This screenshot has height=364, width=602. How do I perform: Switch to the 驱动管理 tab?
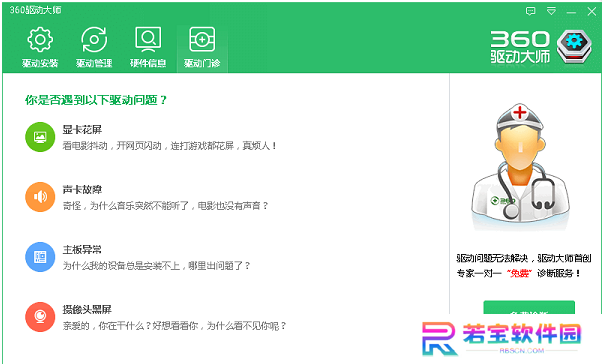tap(94, 47)
